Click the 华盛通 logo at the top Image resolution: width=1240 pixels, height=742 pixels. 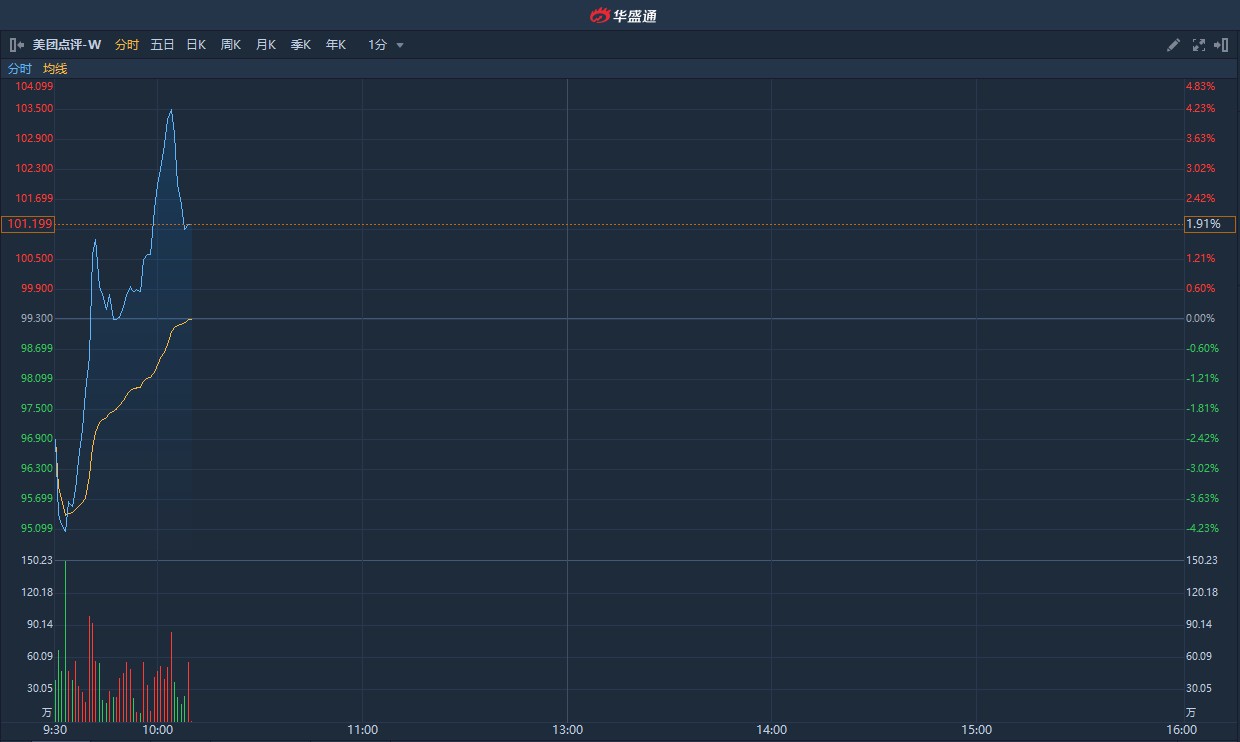click(x=620, y=14)
